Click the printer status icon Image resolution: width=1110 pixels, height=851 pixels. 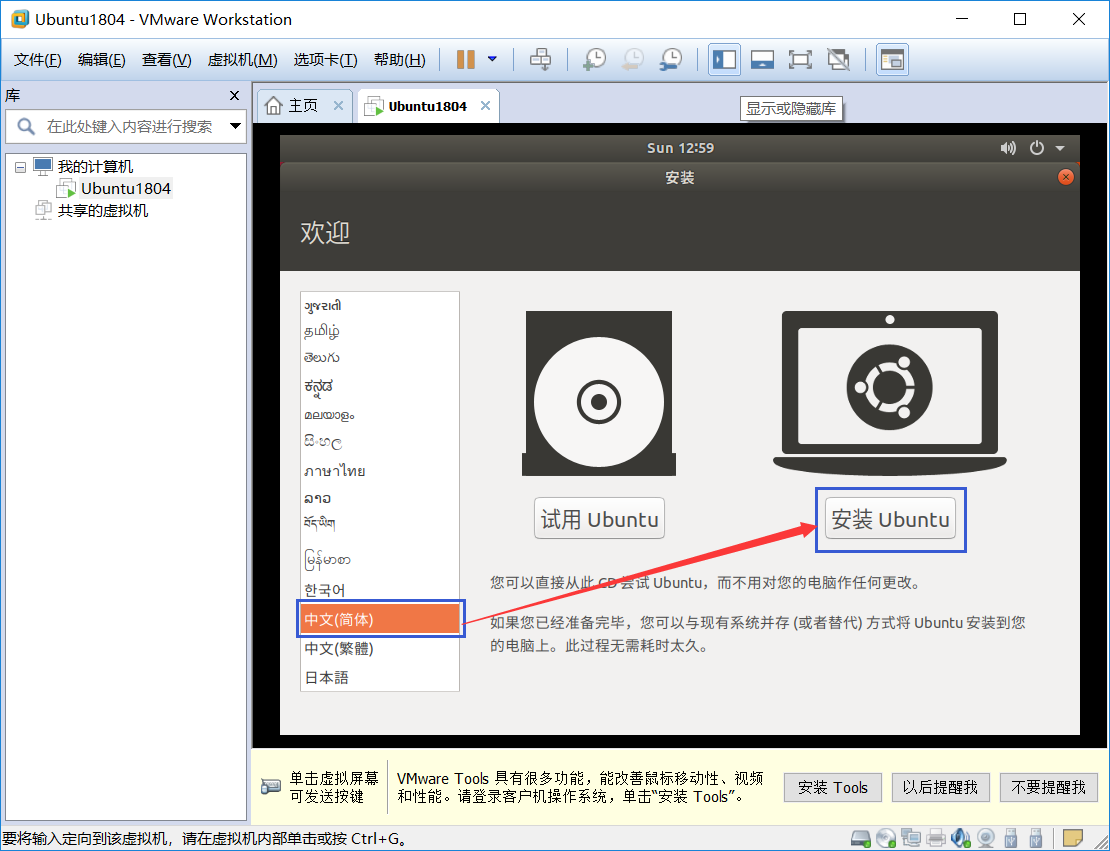click(x=935, y=839)
